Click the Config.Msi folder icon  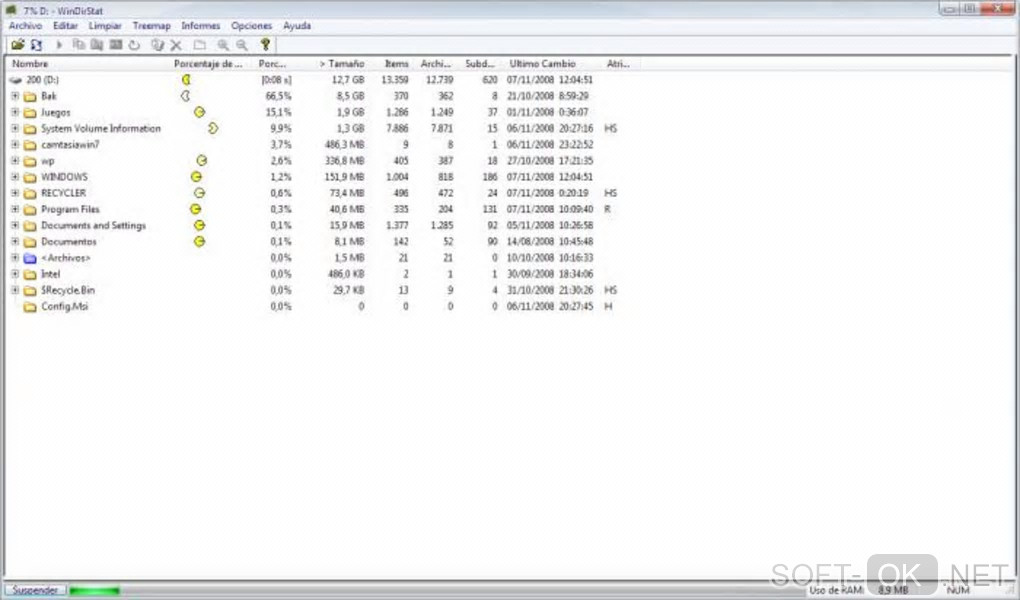click(x=30, y=307)
